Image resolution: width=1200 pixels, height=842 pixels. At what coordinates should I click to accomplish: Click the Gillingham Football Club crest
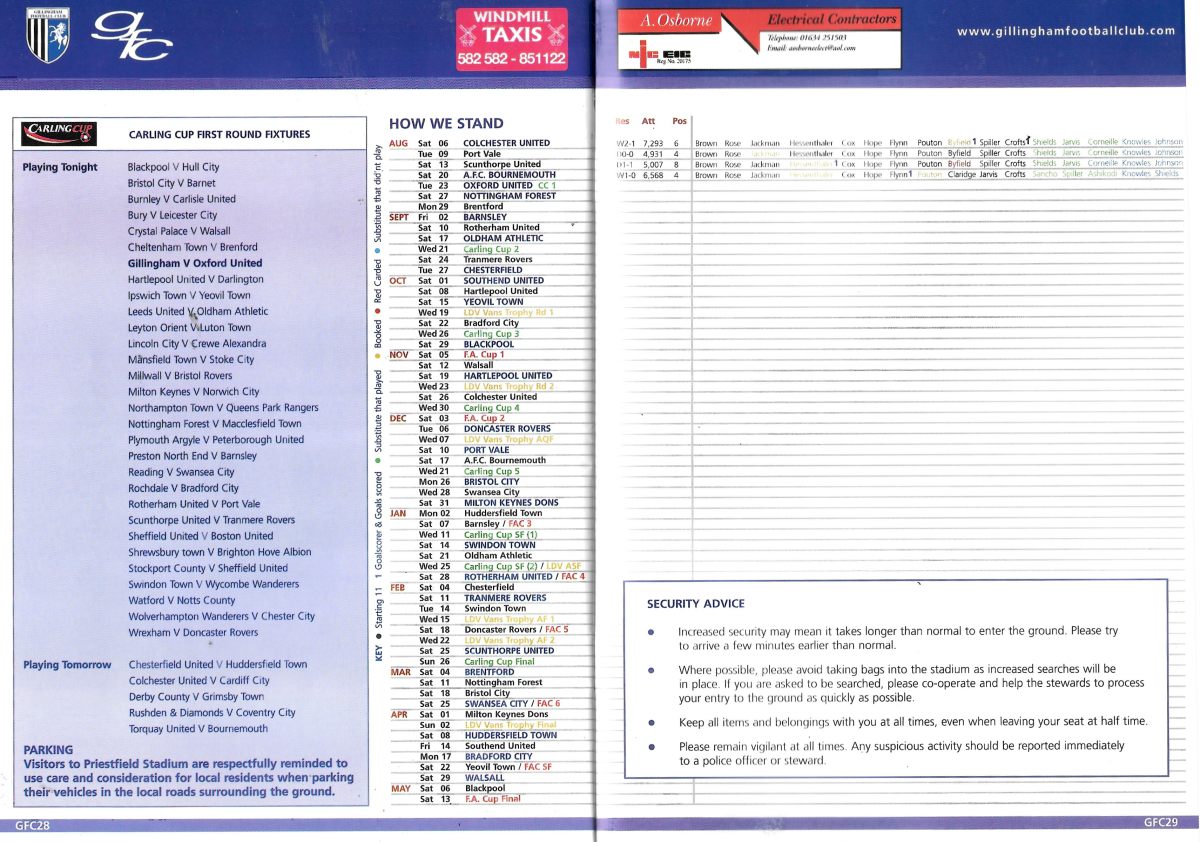(x=48, y=35)
